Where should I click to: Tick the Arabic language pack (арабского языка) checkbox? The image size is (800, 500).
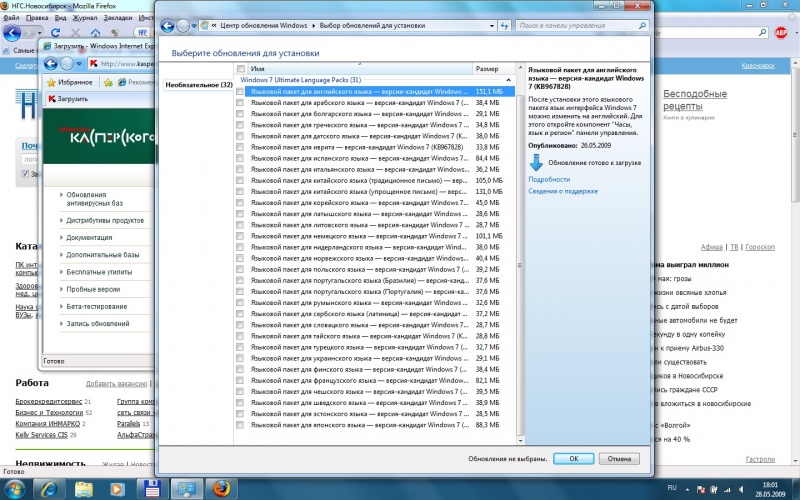tap(240, 103)
